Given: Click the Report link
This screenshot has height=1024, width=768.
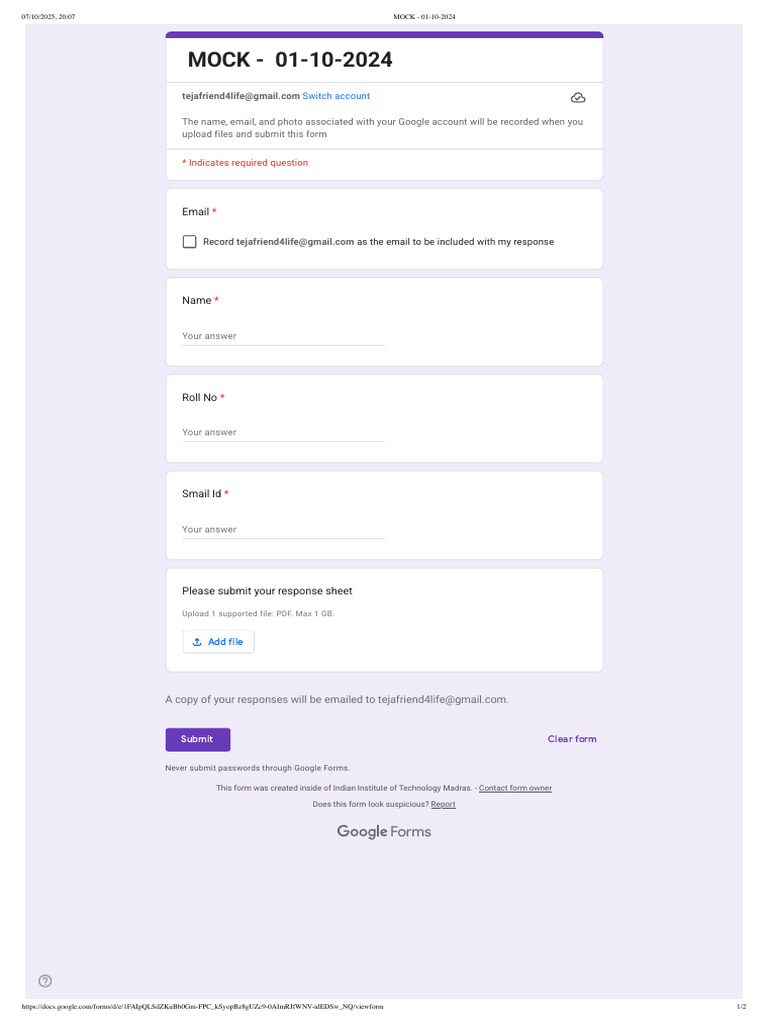Looking at the screenshot, I should 443,805.
